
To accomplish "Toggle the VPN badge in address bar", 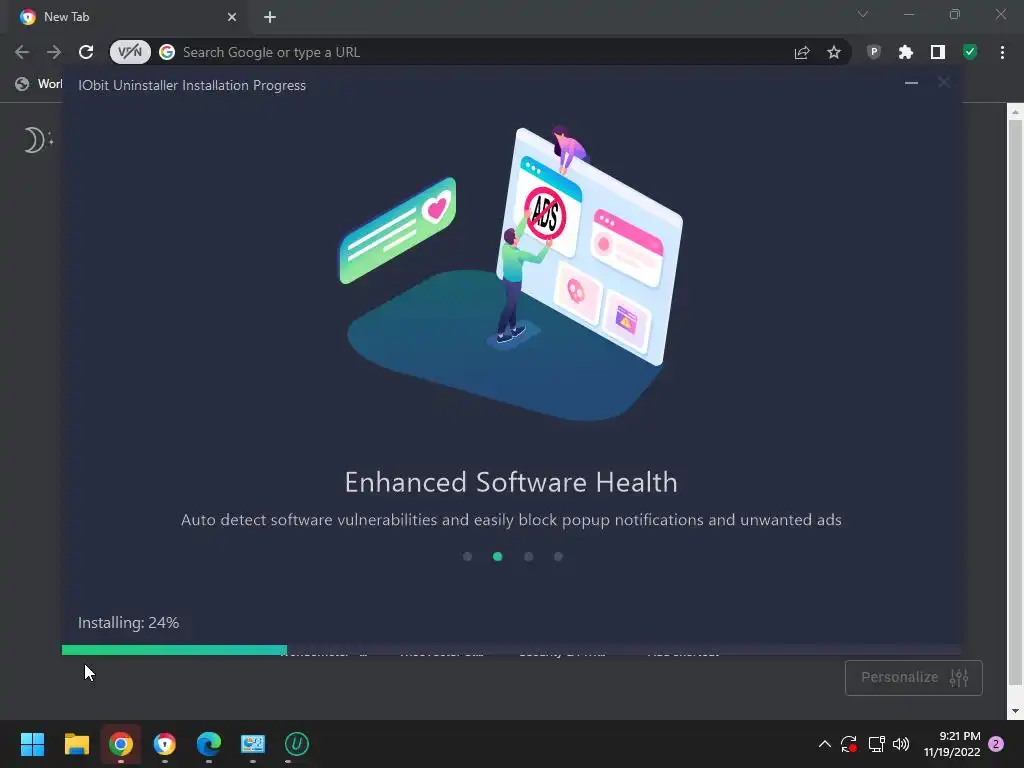I will coord(130,52).
